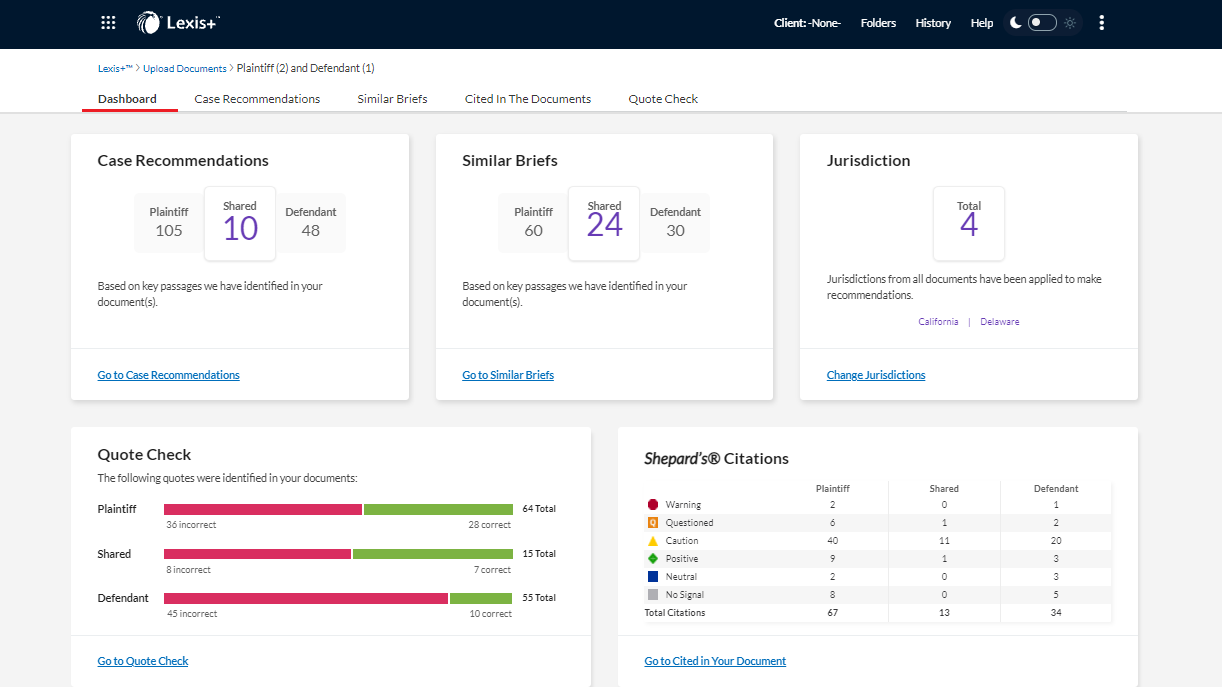Viewport: 1222px width, 687px height.
Task: Click the yellow Caution triangle icon
Action: tap(653, 541)
